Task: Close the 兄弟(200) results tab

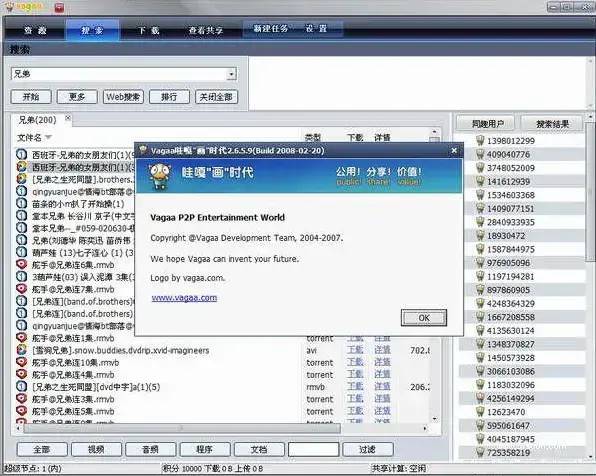Action: tap(68, 118)
